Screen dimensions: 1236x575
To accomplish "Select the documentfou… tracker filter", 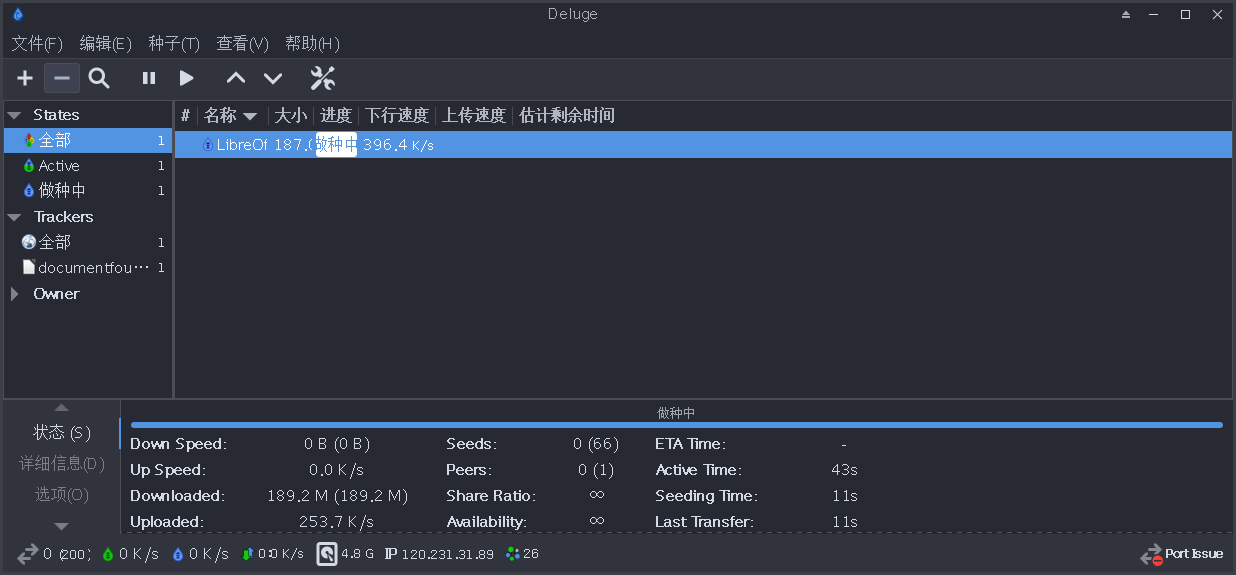I will [x=88, y=268].
